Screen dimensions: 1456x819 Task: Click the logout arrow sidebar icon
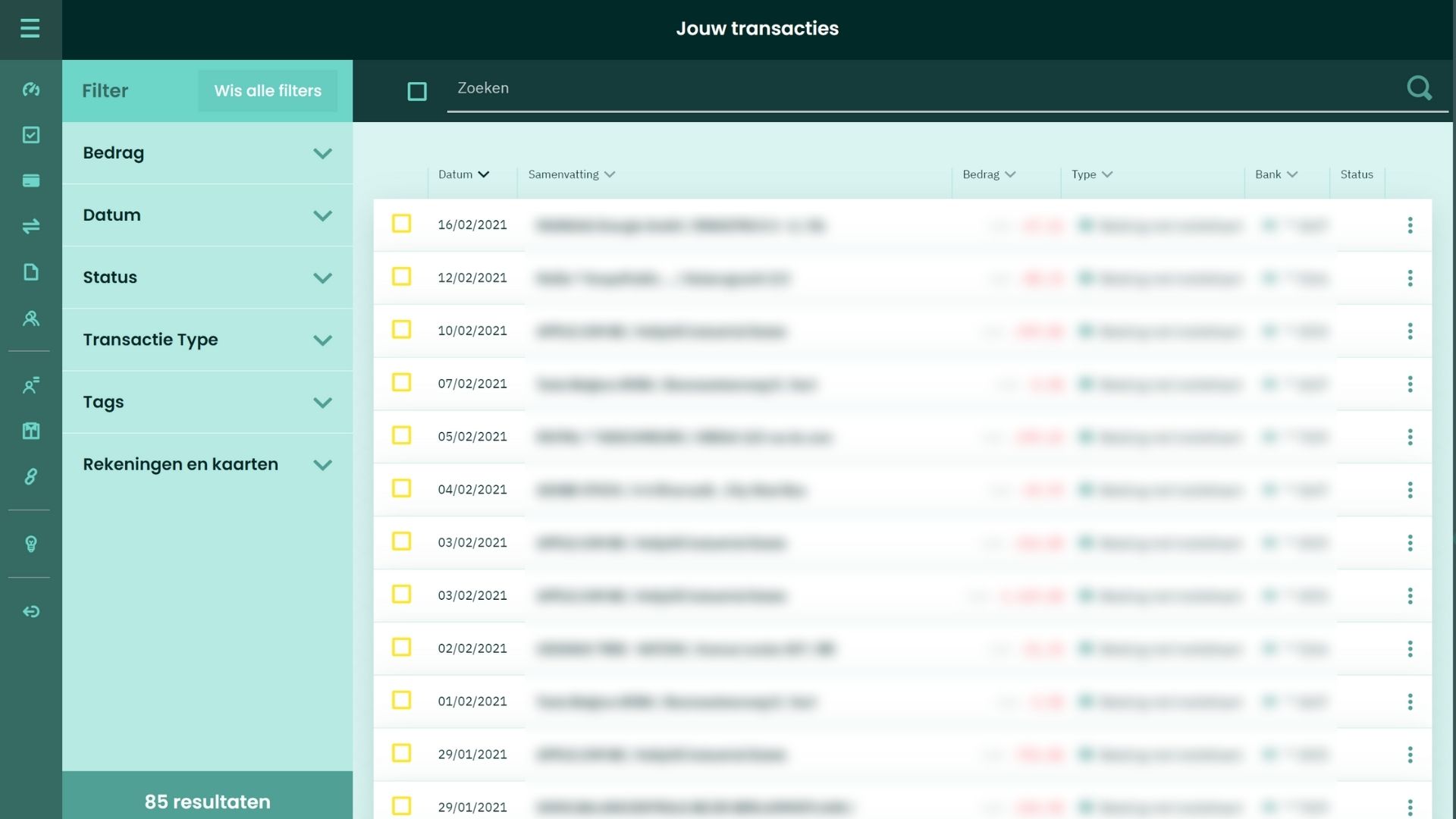(x=31, y=611)
